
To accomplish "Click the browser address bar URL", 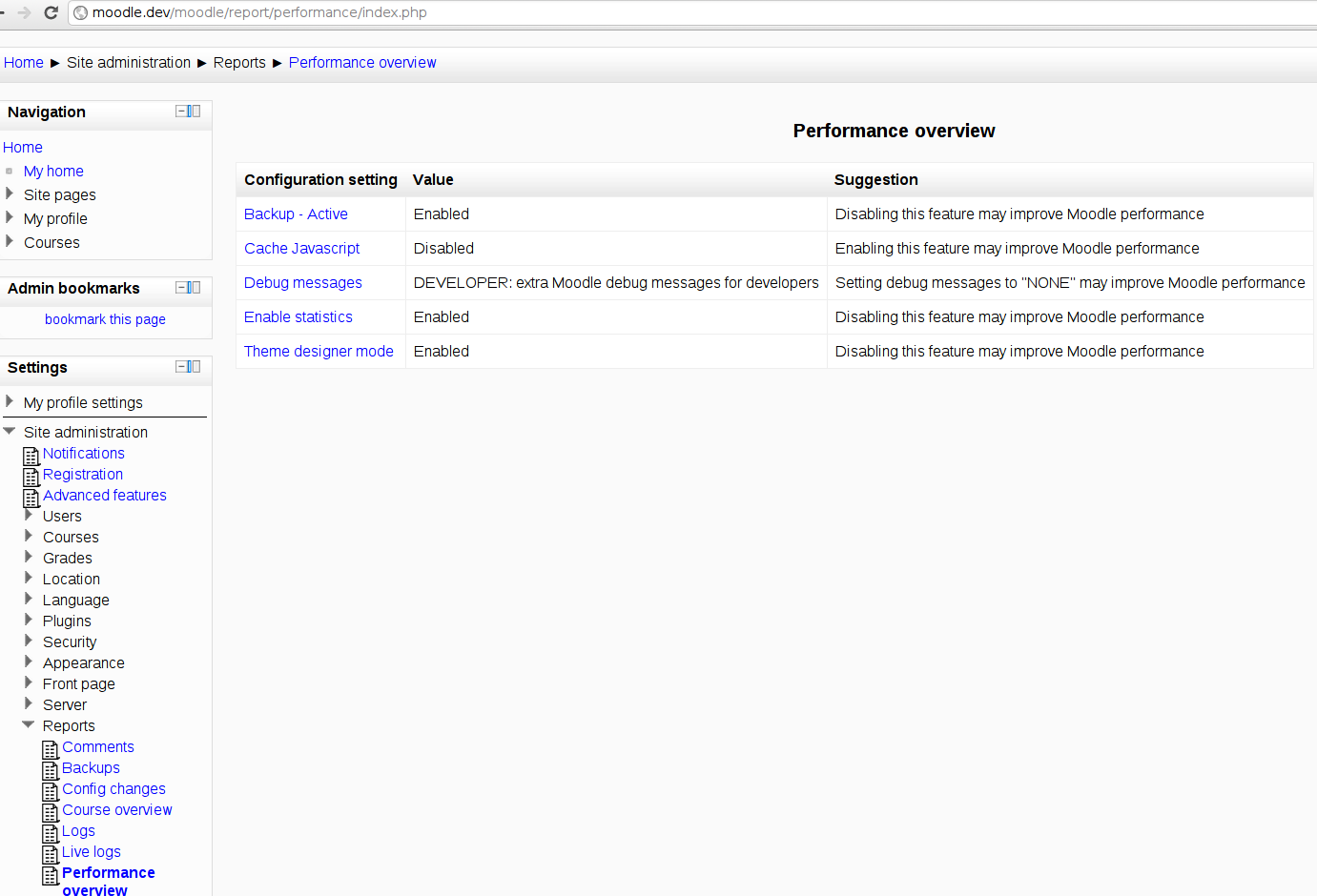I will point(259,12).
